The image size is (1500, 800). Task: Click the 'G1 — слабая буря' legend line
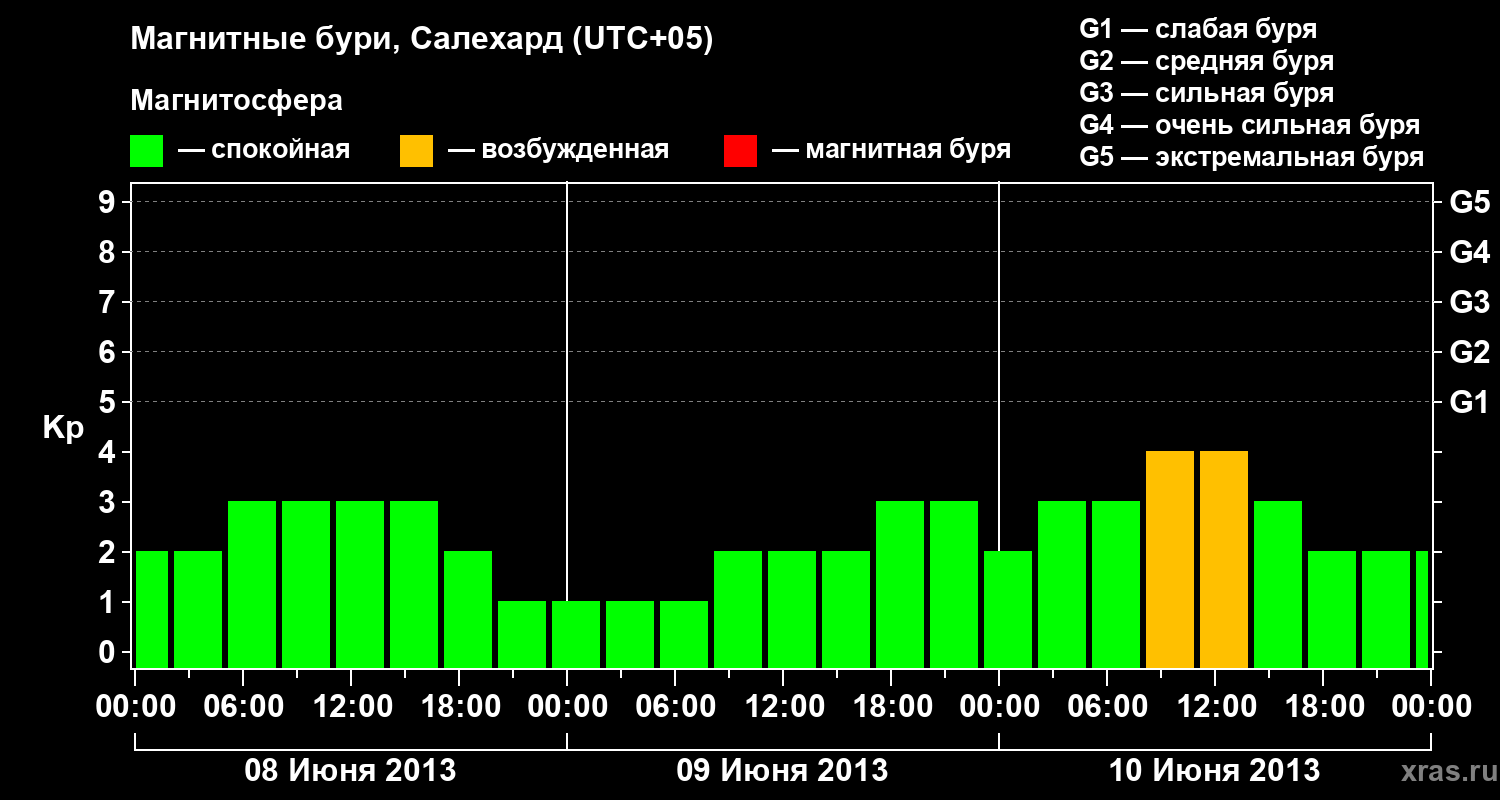(1198, 29)
